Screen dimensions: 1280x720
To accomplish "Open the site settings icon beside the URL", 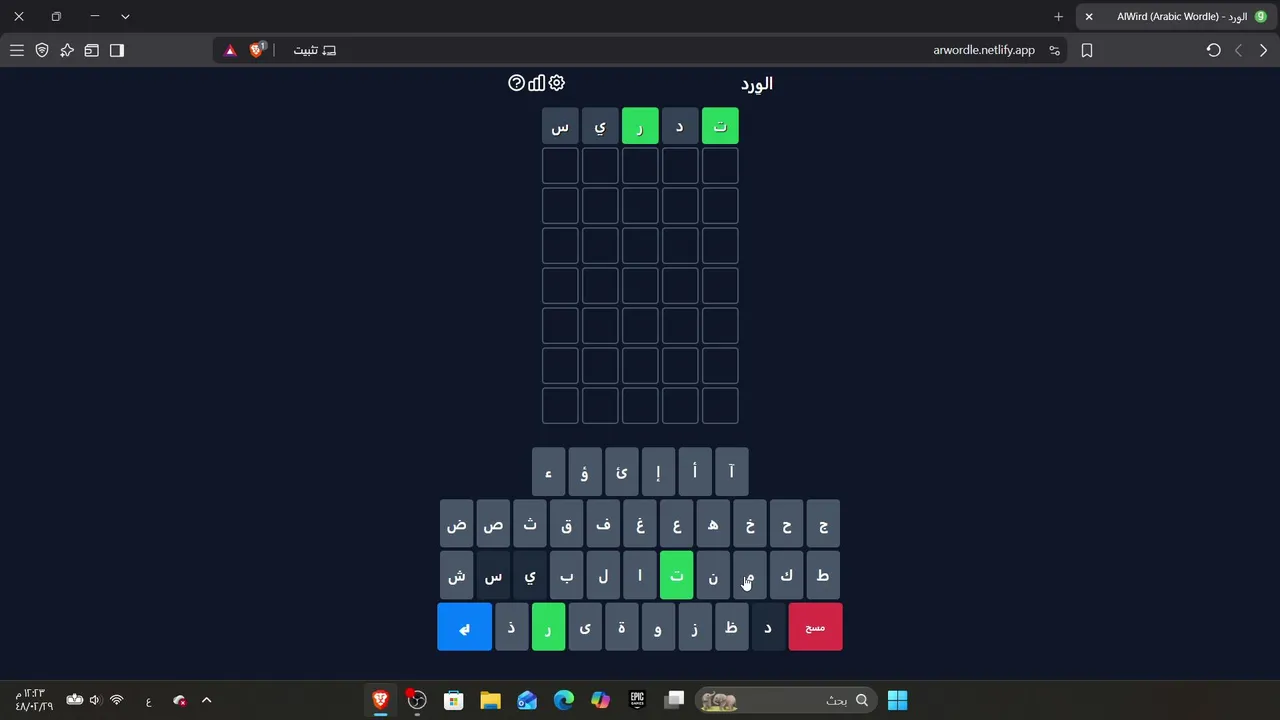I will click(1054, 50).
